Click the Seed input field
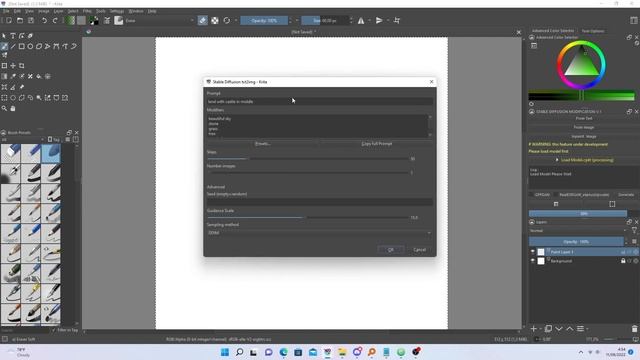Image resolution: width=640 pixels, height=360 pixels. click(x=319, y=202)
